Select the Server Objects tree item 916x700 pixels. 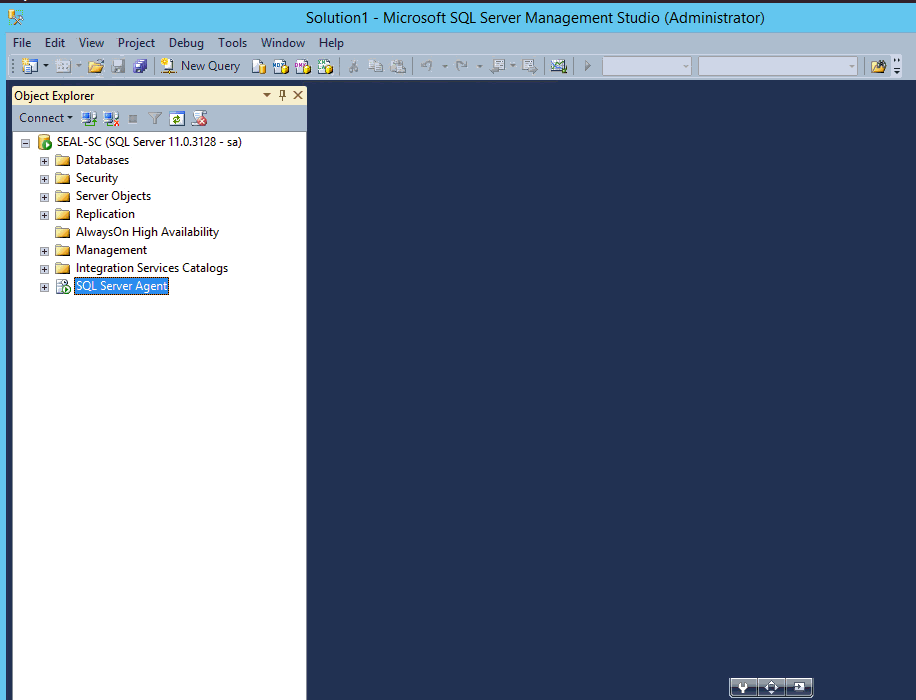click(x=113, y=196)
